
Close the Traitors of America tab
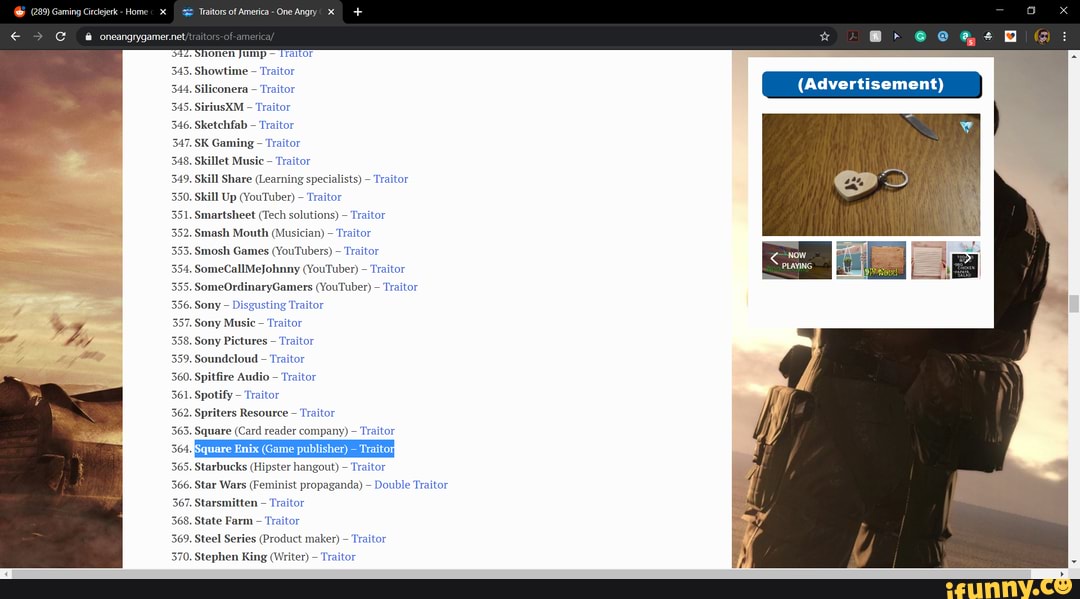point(331,12)
